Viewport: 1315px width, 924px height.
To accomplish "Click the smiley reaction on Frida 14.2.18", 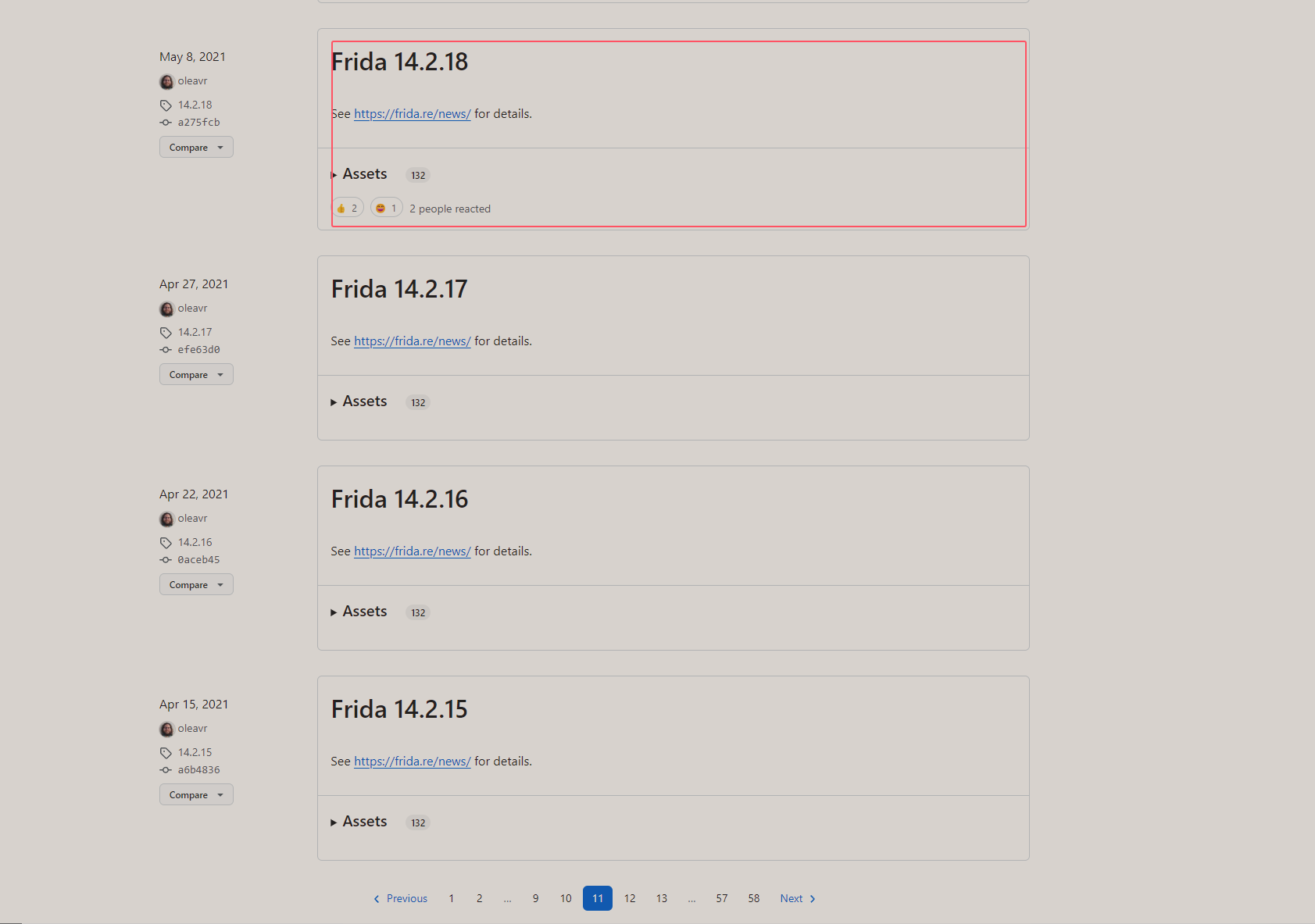I will [386, 208].
